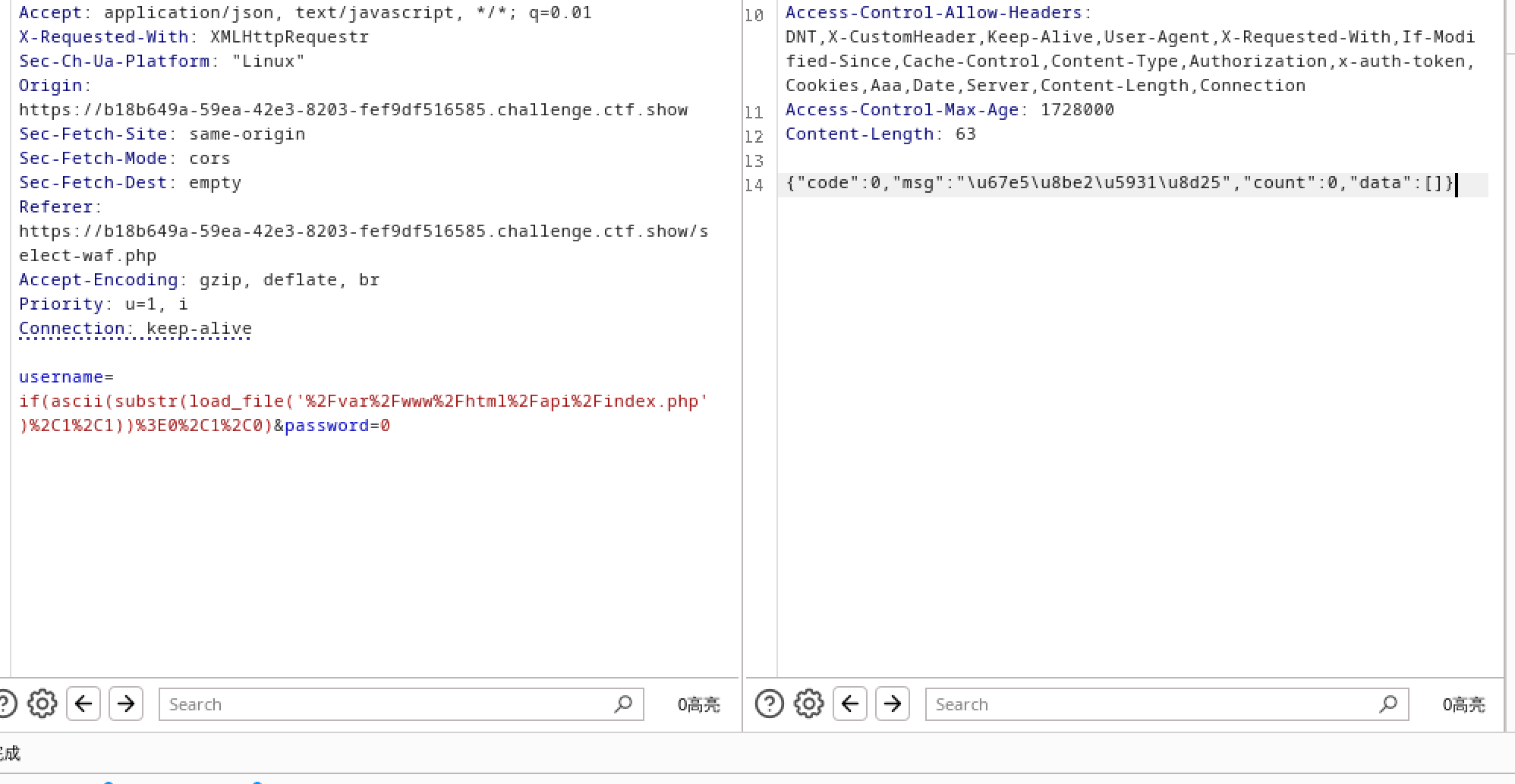Go to previous match in response search
This screenshot has height=784, width=1515.
[x=850, y=704]
